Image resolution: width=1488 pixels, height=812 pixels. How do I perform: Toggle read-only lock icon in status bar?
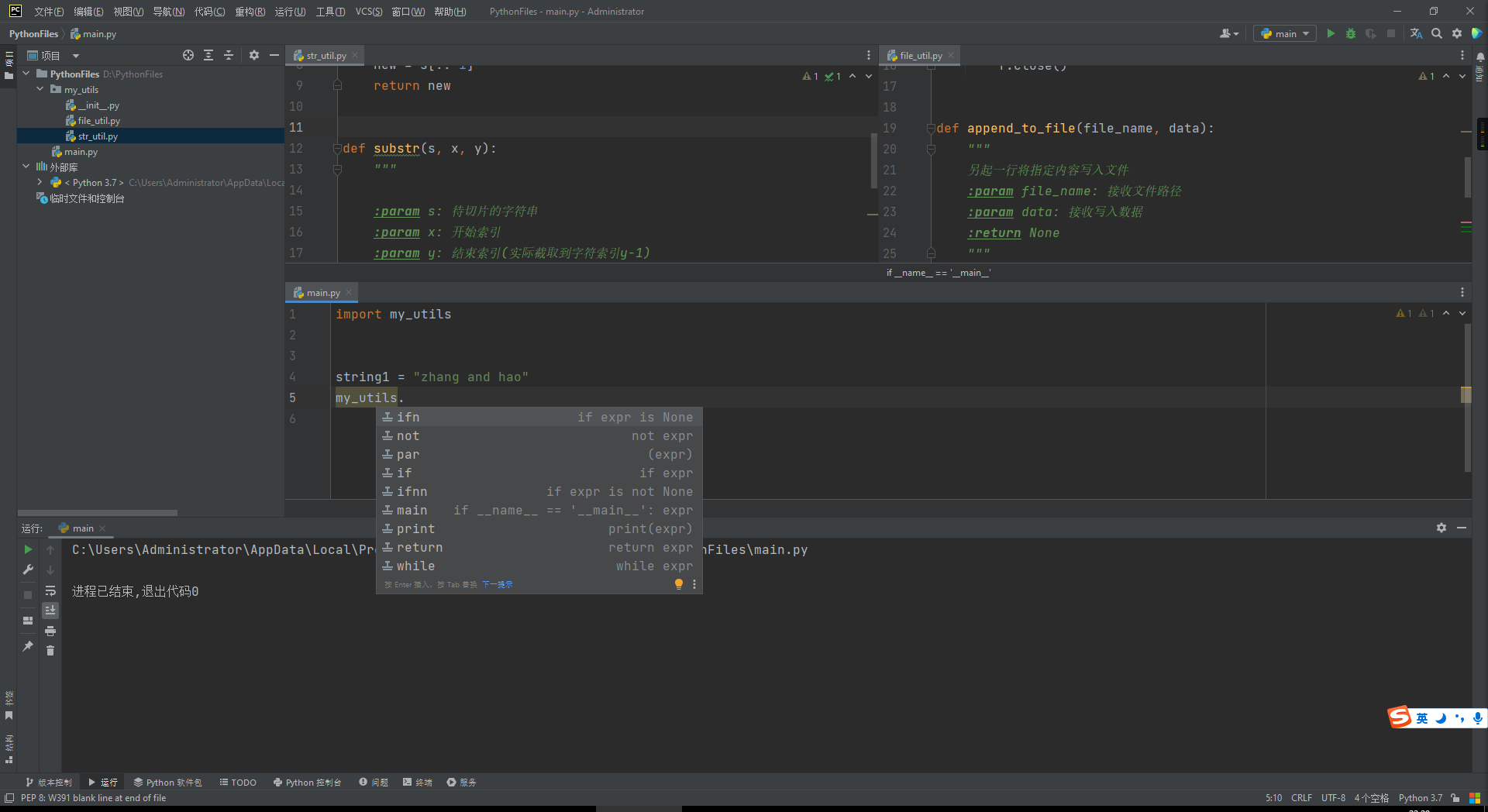click(1455, 798)
